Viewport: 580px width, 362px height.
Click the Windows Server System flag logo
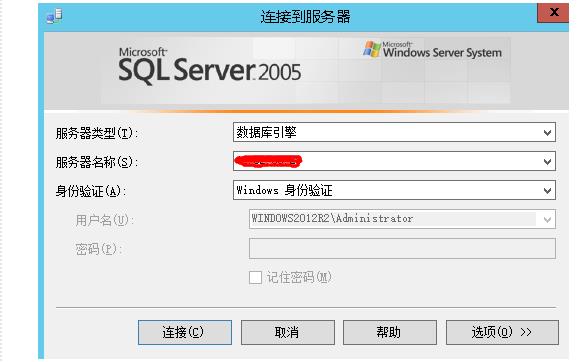372,49
